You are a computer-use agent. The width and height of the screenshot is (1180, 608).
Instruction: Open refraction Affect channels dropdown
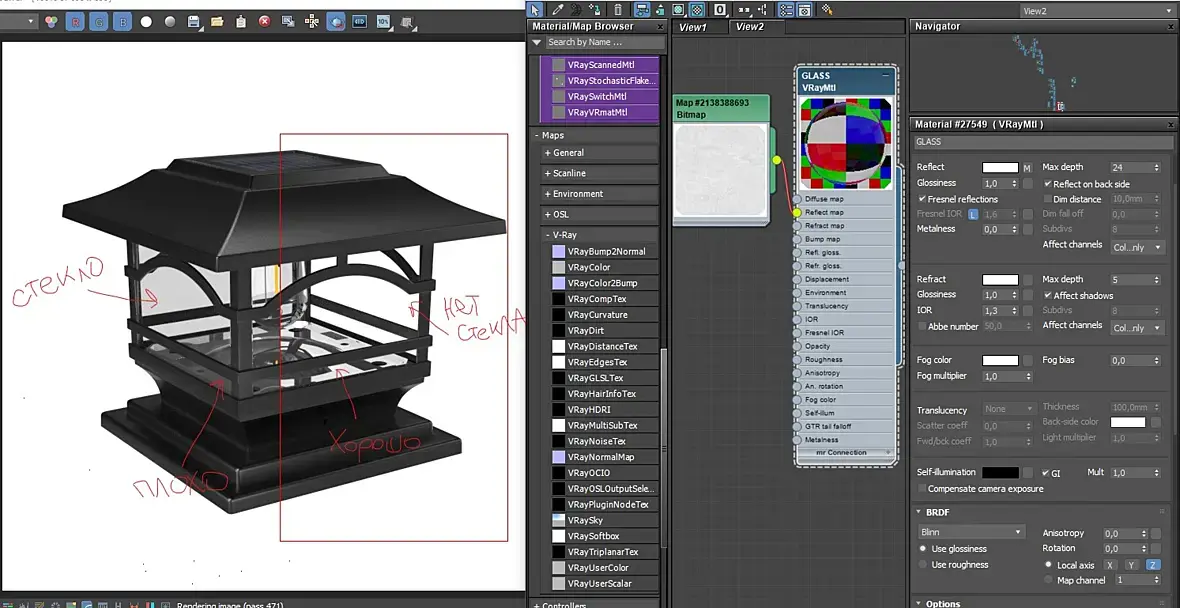click(x=1137, y=328)
